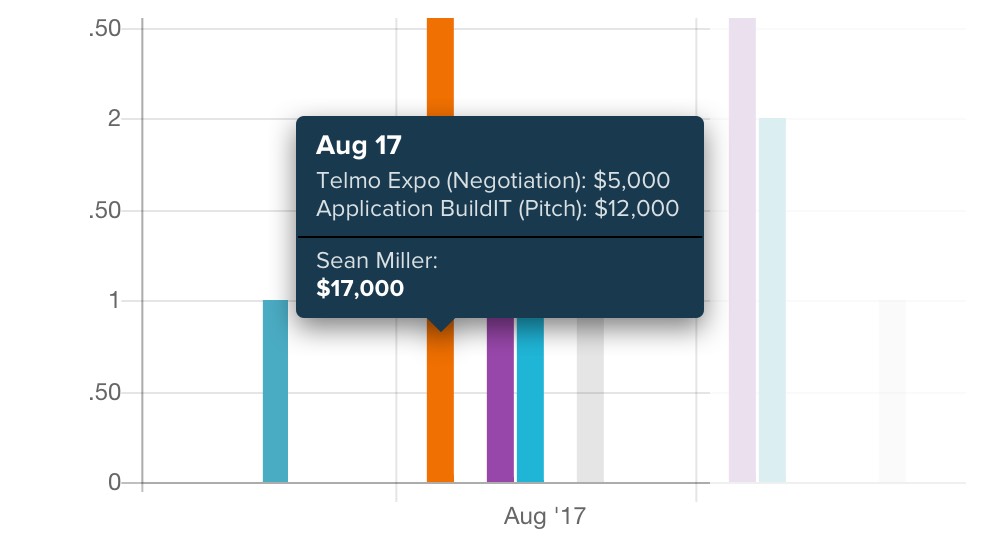Select the Application BuildIT (Pitch) $12,000 line
The width and height of the screenshot is (1000, 540).
tap(497, 208)
